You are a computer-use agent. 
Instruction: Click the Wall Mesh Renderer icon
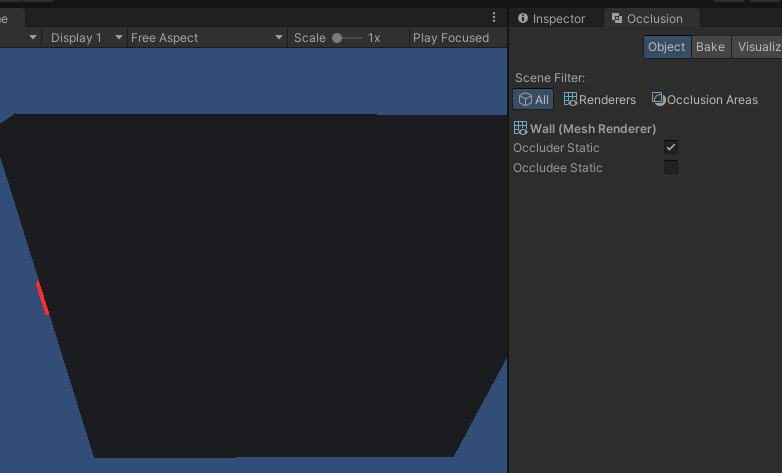[520, 128]
